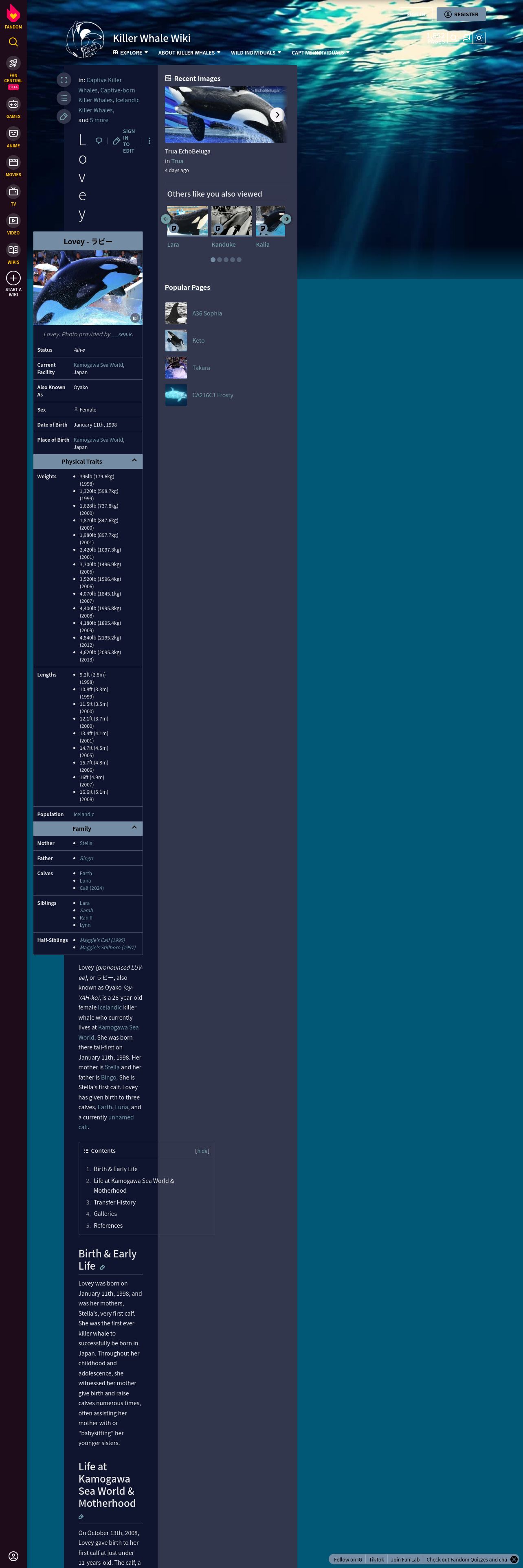Open the Wild Individuals dropdown
Screen dimensions: 523x1568
pyautogui.click(x=256, y=53)
